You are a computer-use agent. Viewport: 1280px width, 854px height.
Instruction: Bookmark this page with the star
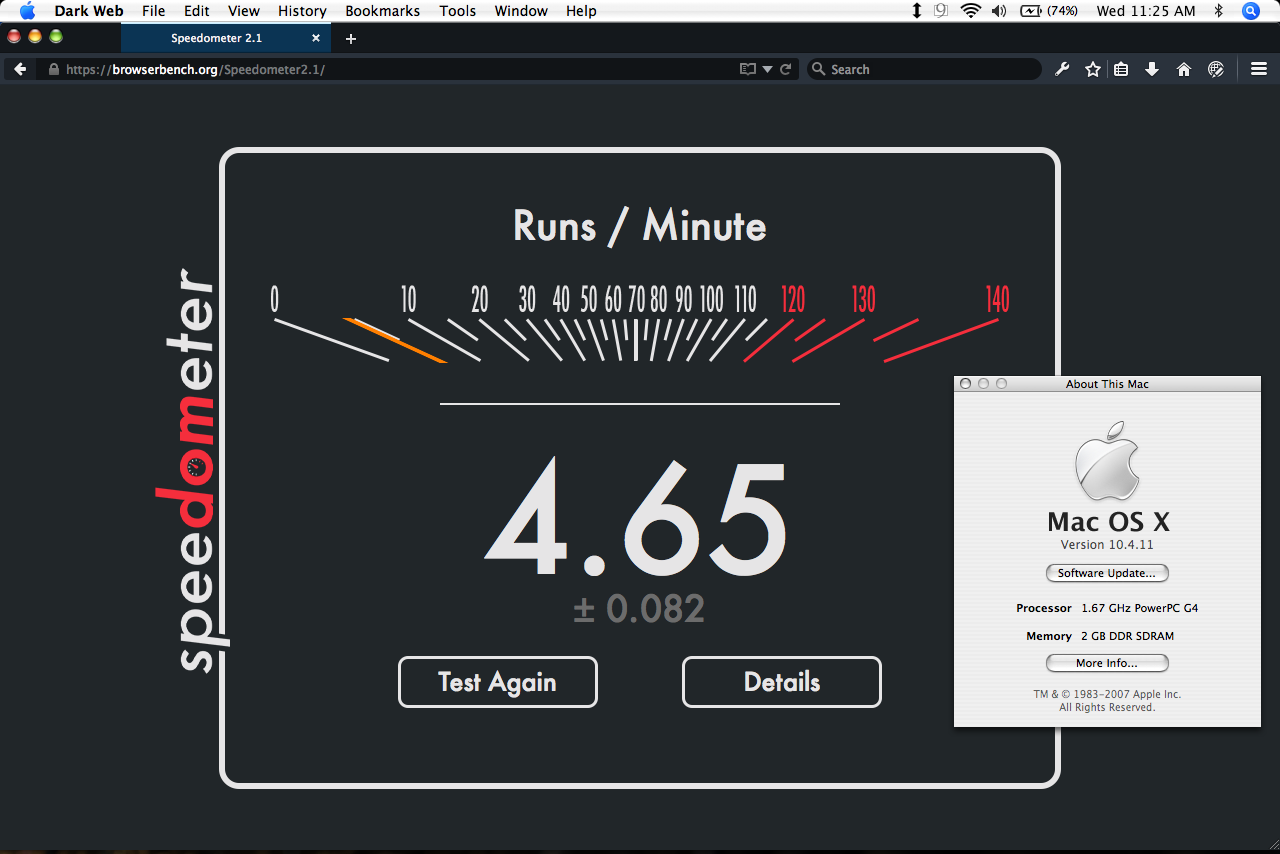click(x=1093, y=69)
